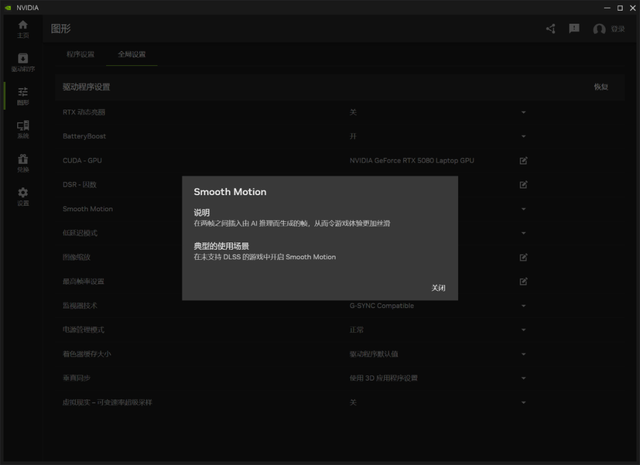Edit the CUDA - GPU setting

(x=523, y=160)
